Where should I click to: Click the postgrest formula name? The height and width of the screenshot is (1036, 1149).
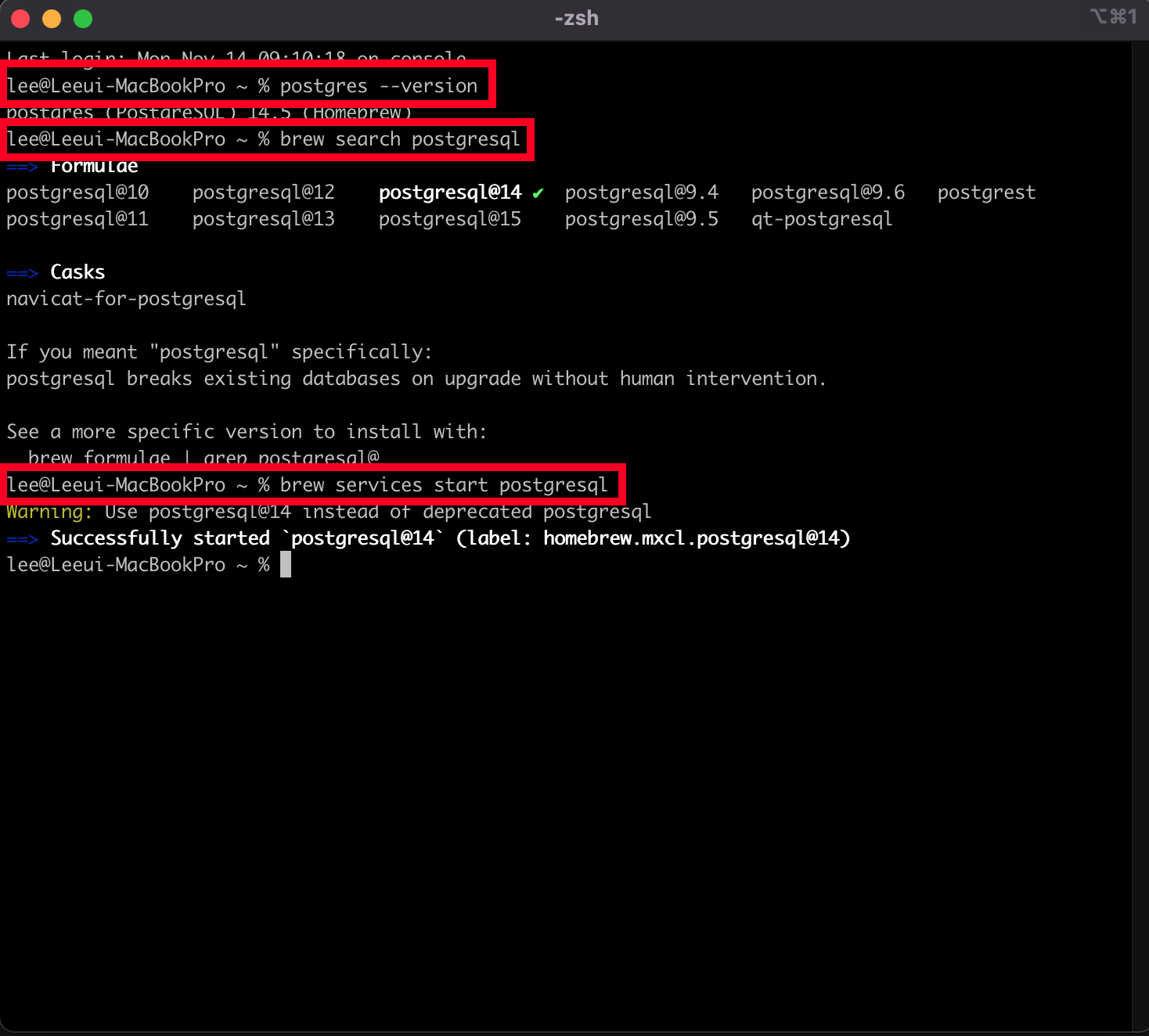pos(986,192)
